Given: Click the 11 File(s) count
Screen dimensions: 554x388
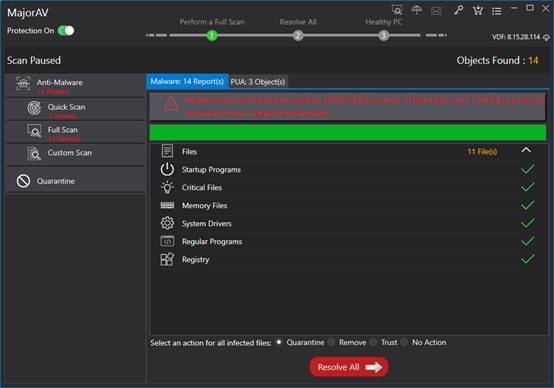Looking at the screenshot, I should click(x=482, y=152).
